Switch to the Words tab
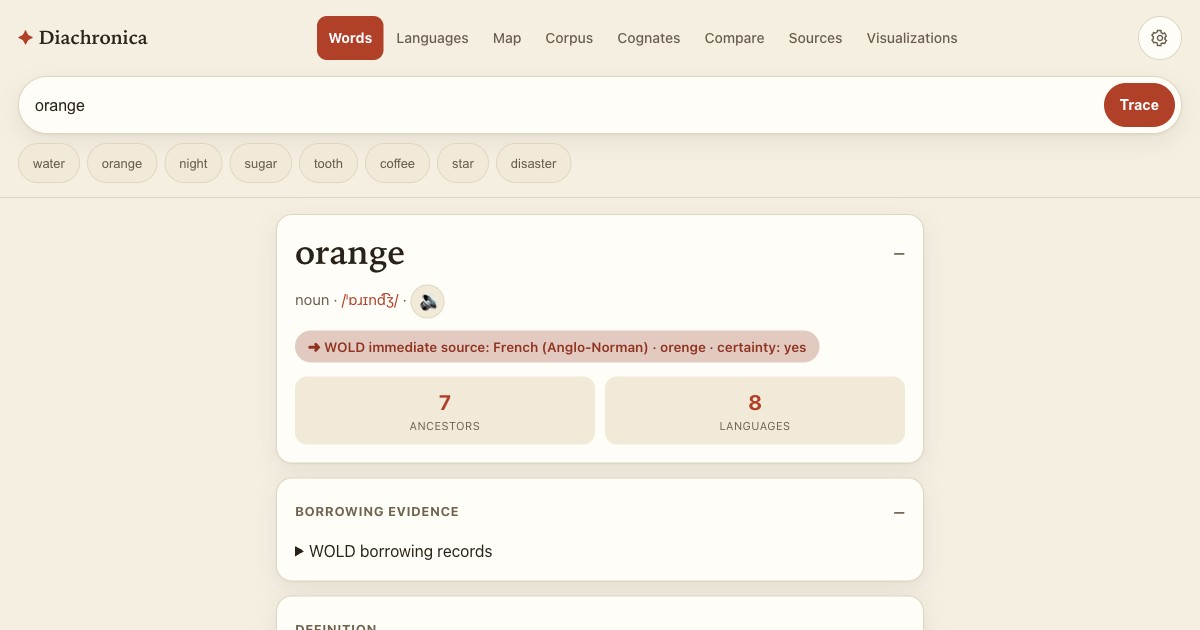This screenshot has height=630, width=1200. pos(350,38)
